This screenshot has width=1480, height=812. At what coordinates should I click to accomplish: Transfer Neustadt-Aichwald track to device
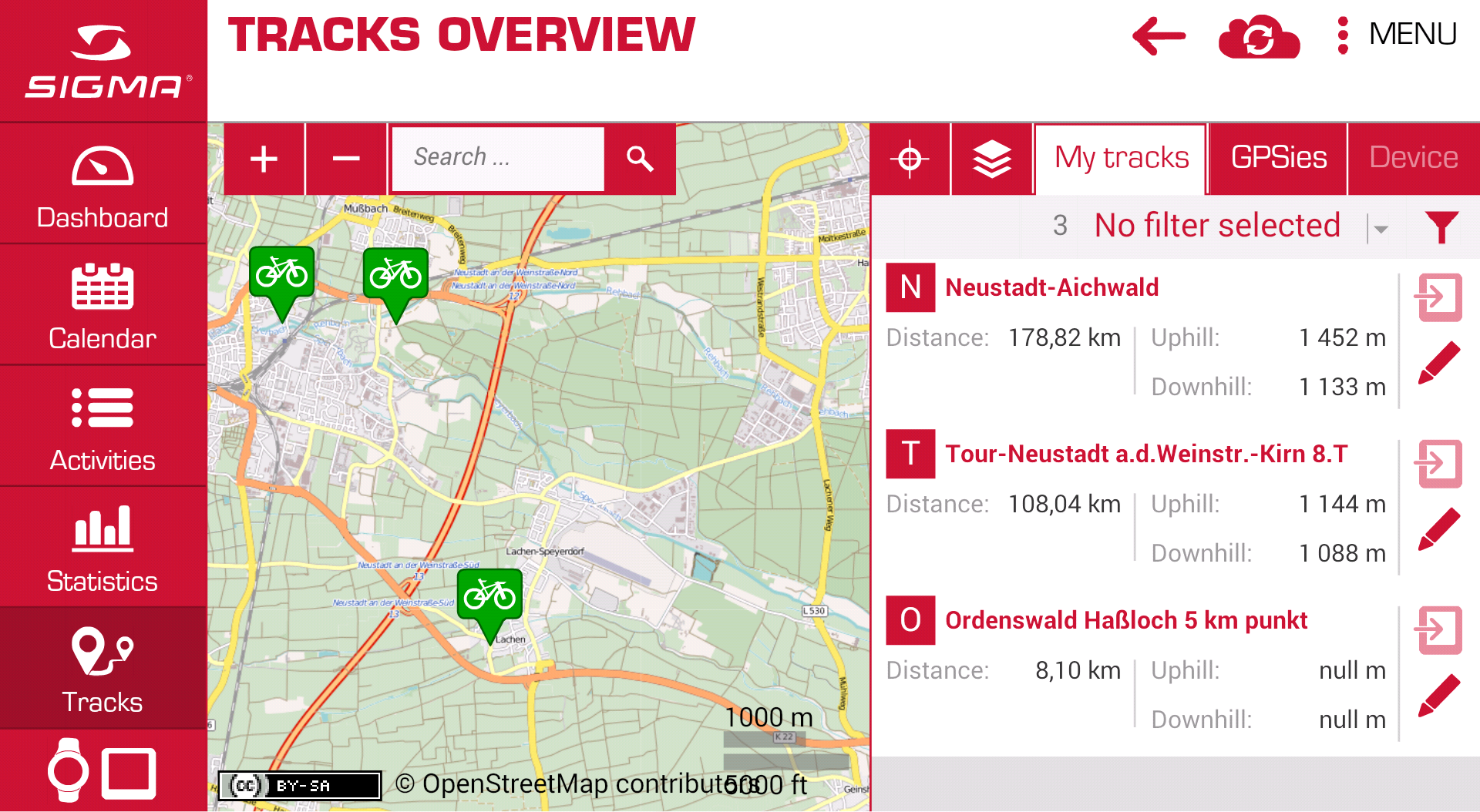pos(1438,297)
